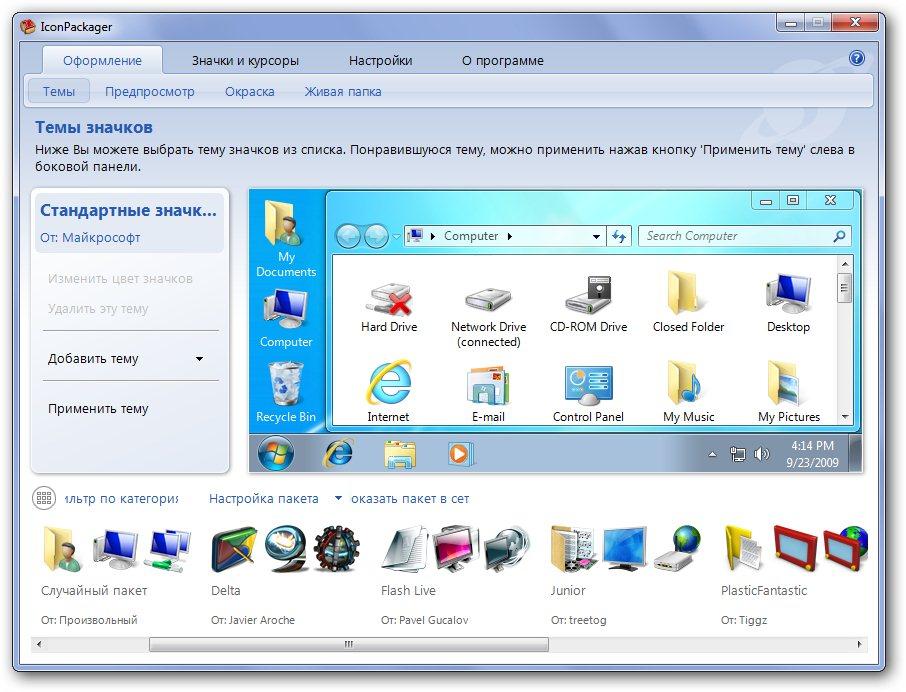This screenshot has height=692, width=906.
Task: Click the Применить тему button
Action: (x=98, y=408)
